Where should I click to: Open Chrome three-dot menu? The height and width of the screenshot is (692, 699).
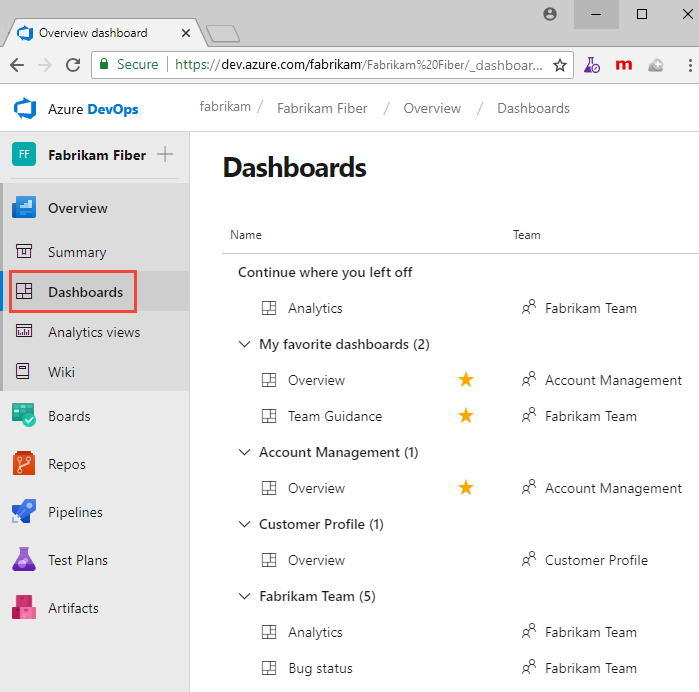[x=690, y=65]
